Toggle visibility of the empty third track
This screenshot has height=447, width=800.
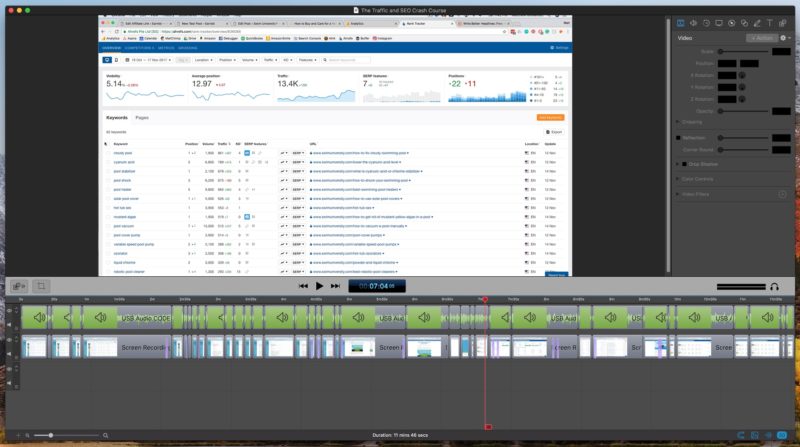pyautogui.click(x=9, y=369)
